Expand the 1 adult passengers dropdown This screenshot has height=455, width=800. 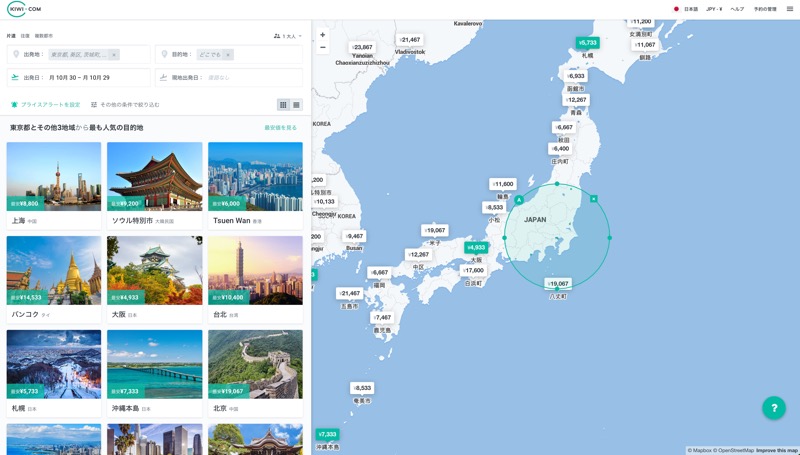tap(288, 36)
